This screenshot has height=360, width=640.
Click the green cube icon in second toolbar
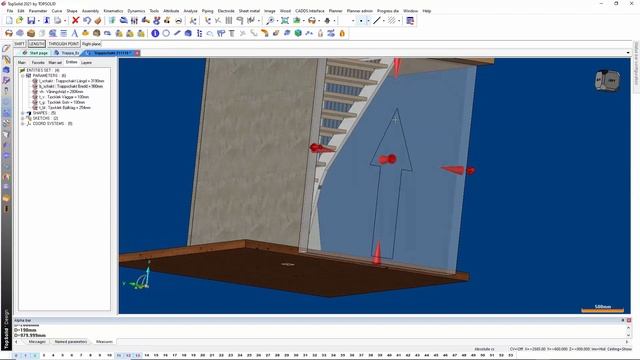[298, 33]
